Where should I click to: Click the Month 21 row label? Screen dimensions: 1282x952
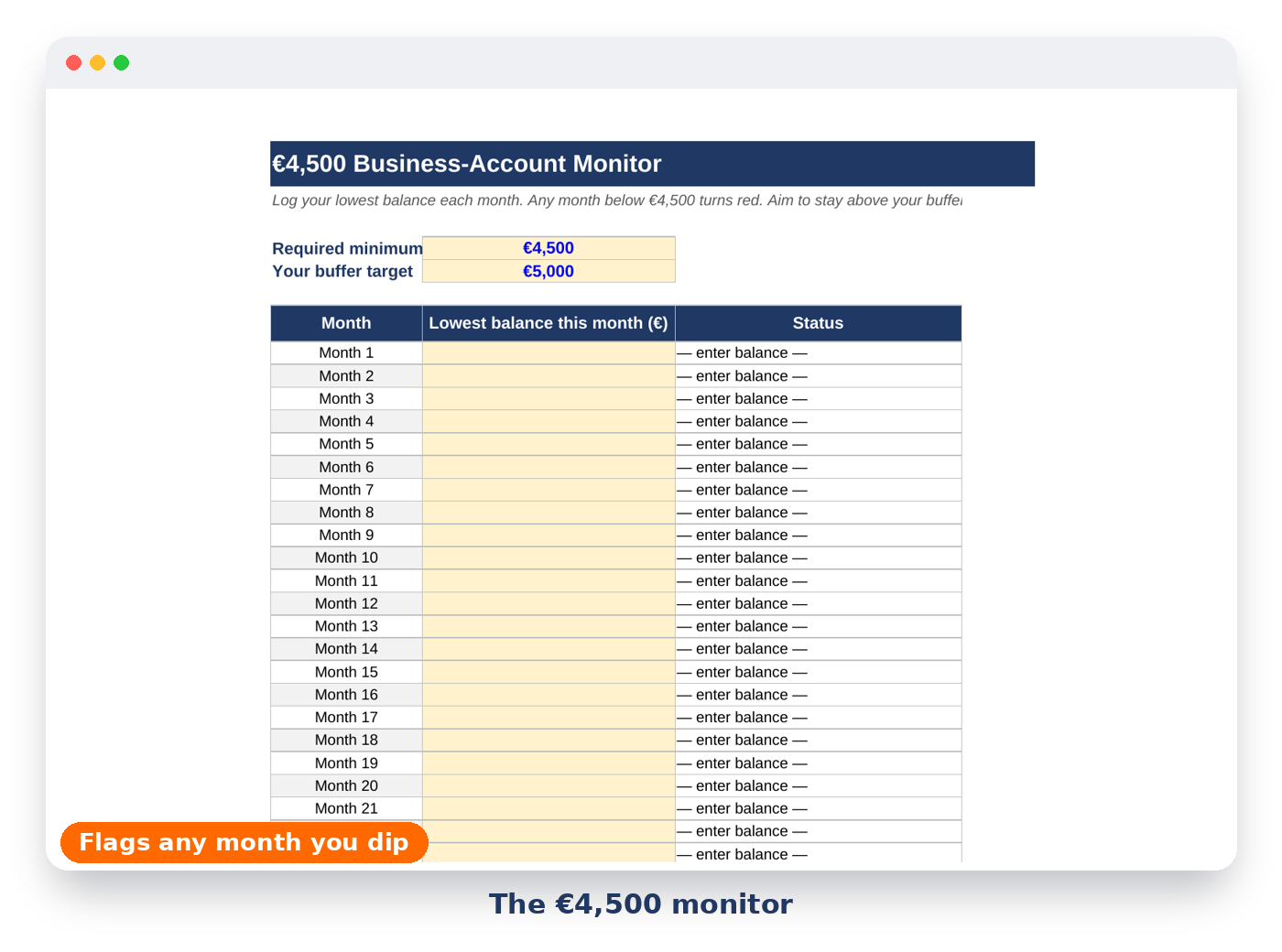[346, 808]
